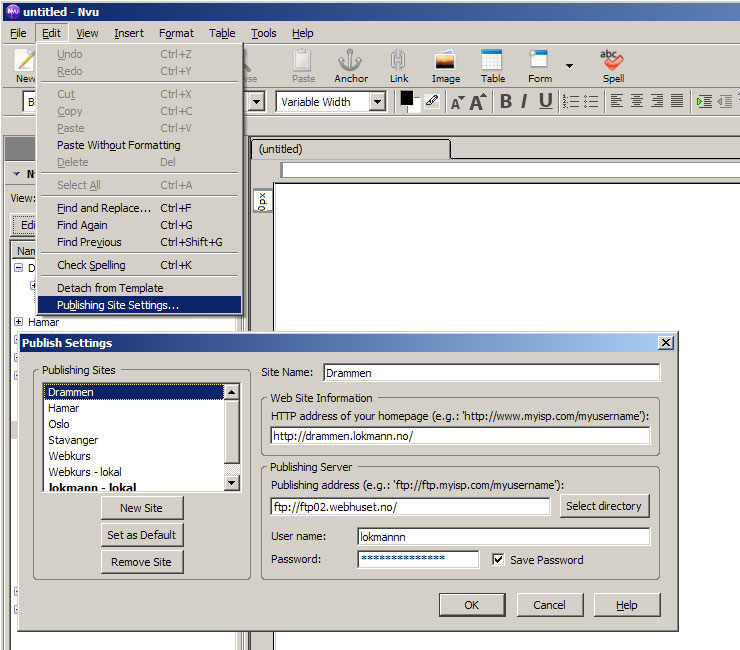Image resolution: width=740 pixels, height=650 pixels.
Task: Apply Underline formatting
Action: [x=545, y=101]
